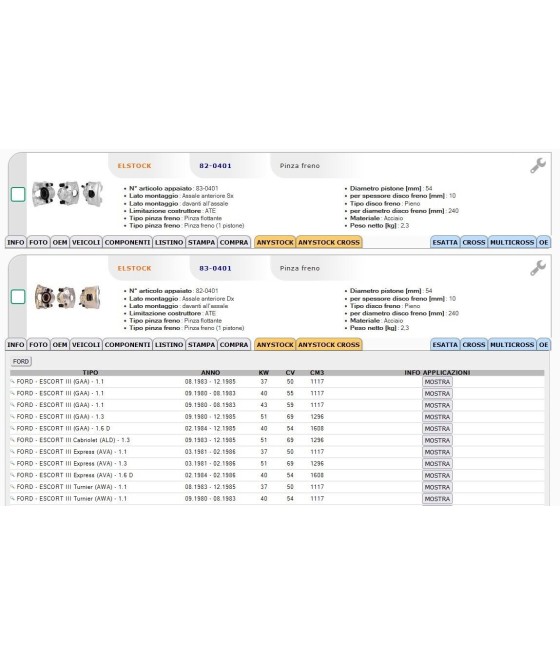The image size is (560, 655).
Task: Click MOSTRA for Escort III Cabriolet (ALD) 1.3
Action: click(x=437, y=440)
